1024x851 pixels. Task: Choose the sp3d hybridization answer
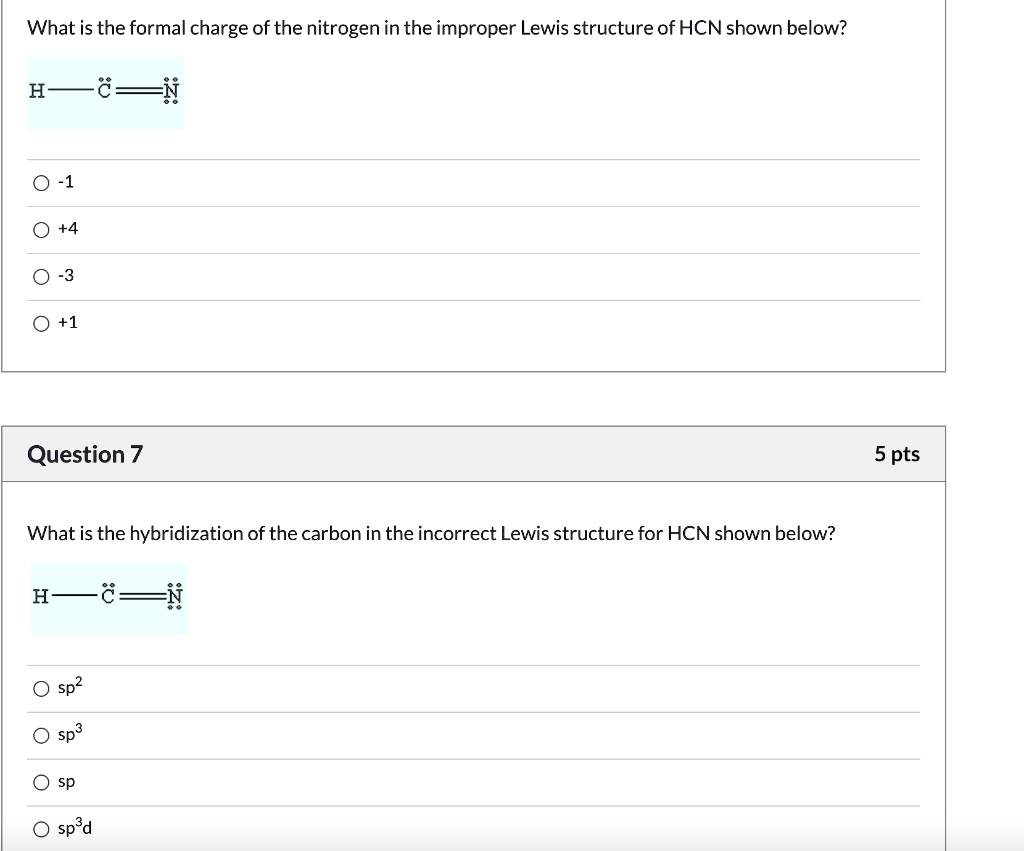click(42, 828)
